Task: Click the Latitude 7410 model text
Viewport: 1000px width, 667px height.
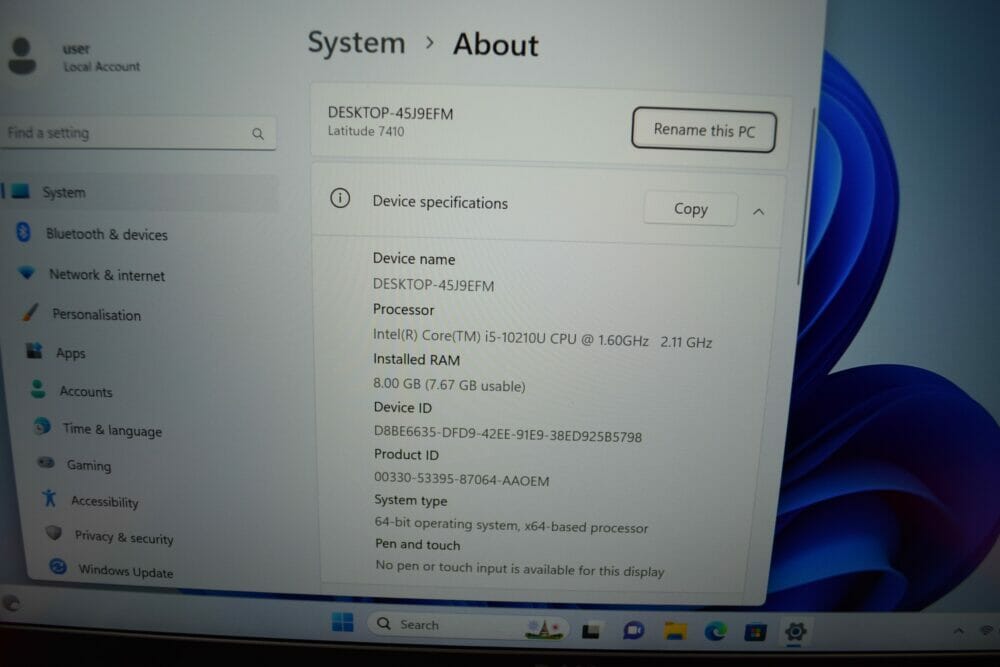Action: [x=366, y=131]
